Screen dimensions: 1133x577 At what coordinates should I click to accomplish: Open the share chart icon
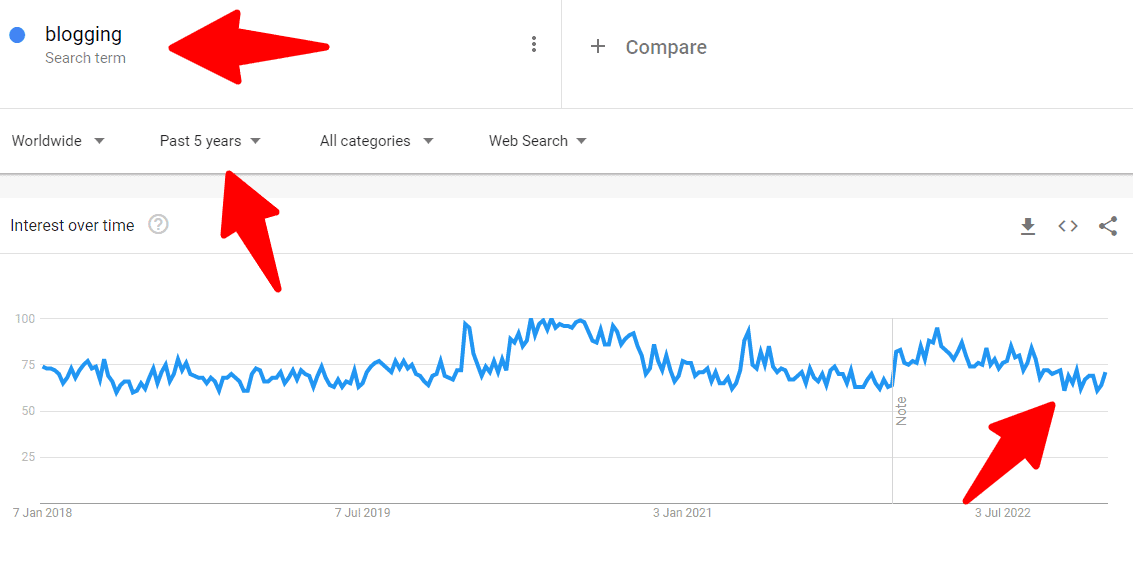click(x=1108, y=226)
